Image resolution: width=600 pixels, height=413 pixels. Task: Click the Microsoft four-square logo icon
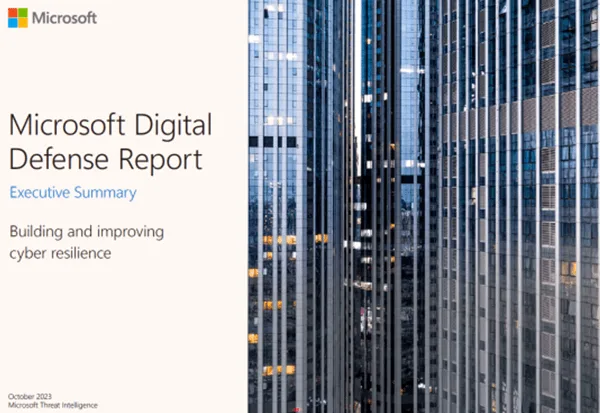coord(18,19)
